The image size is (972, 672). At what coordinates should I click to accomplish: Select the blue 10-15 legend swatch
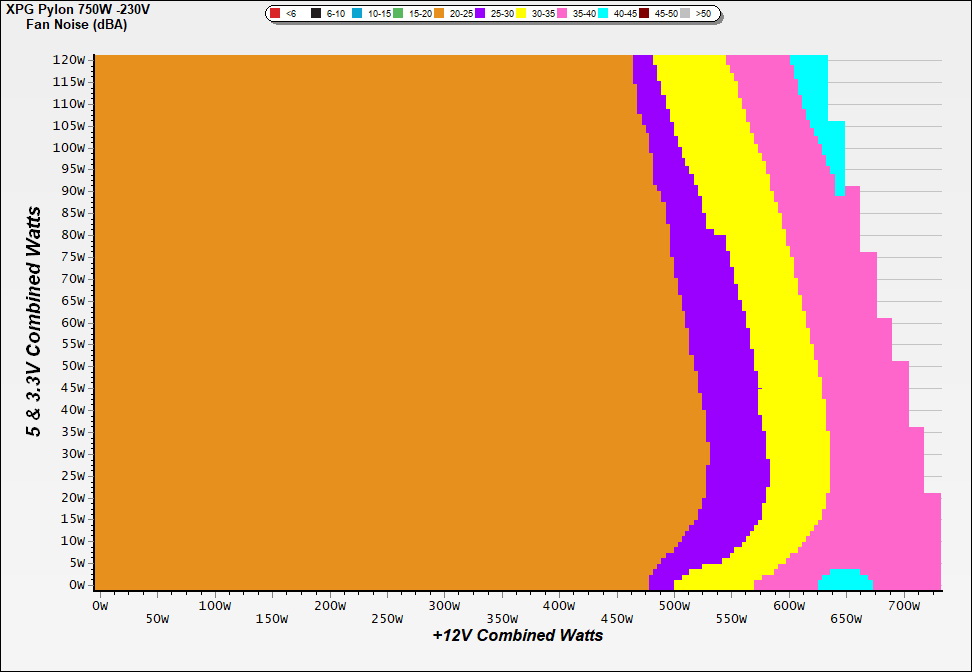pyautogui.click(x=357, y=14)
